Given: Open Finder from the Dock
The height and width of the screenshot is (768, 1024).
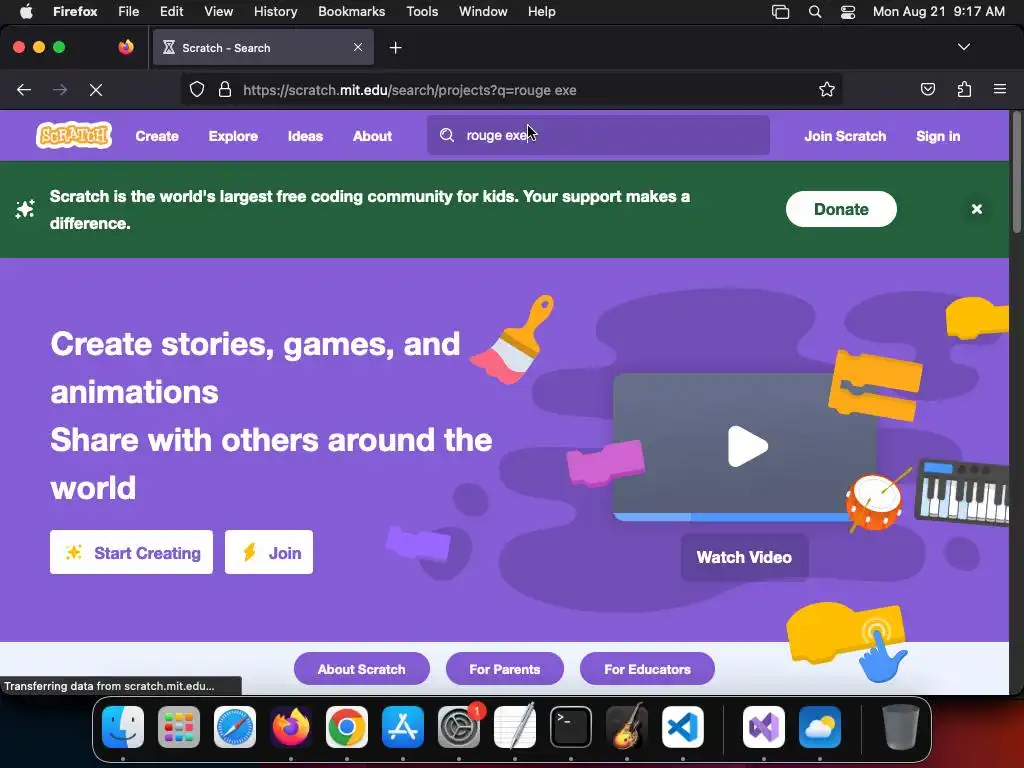Looking at the screenshot, I should click(x=123, y=727).
